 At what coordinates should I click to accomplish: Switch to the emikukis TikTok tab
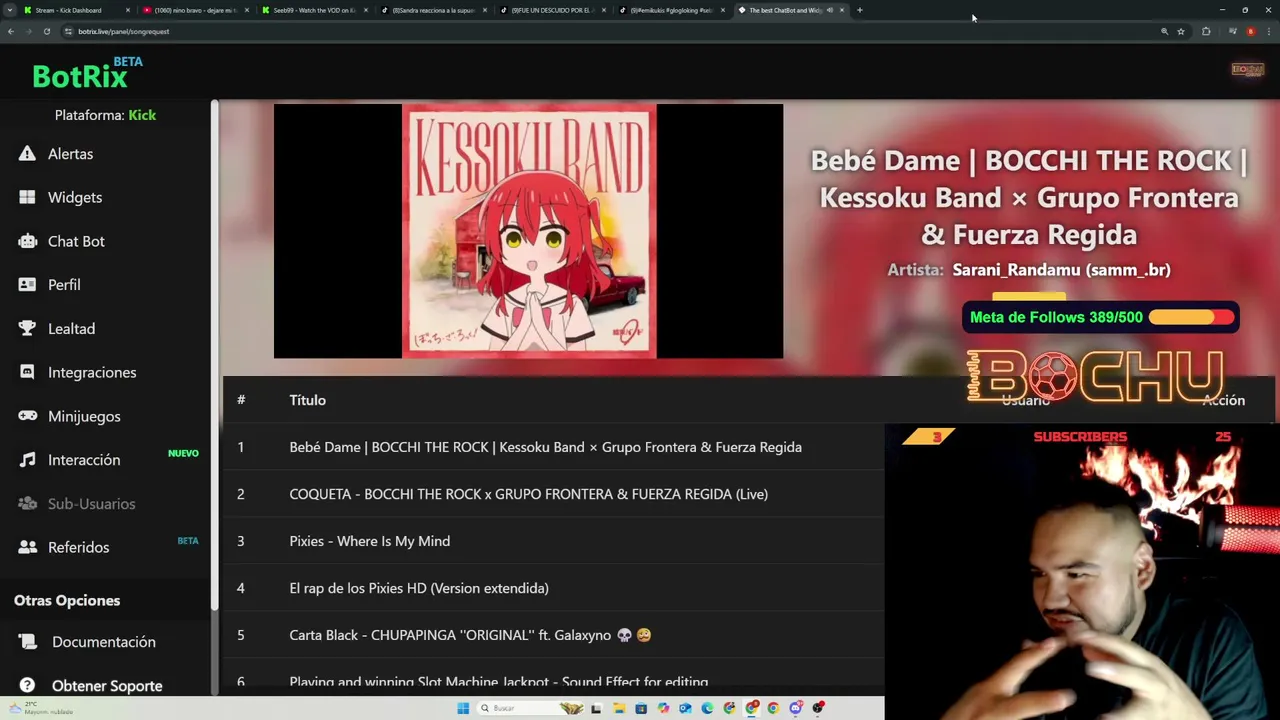coord(671,10)
